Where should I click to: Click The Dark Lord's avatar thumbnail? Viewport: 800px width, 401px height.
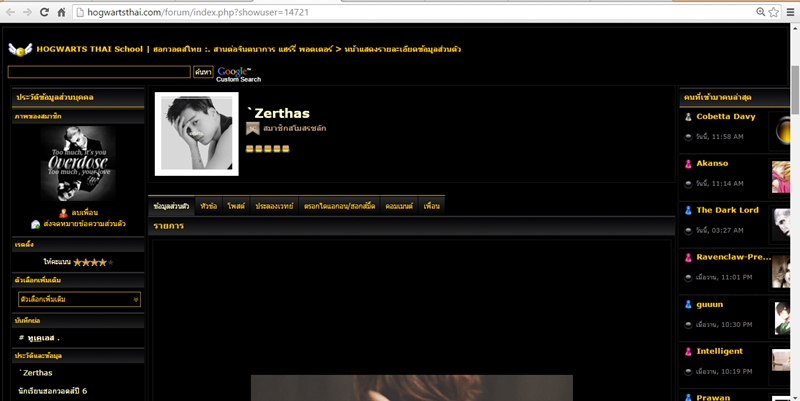point(781,223)
